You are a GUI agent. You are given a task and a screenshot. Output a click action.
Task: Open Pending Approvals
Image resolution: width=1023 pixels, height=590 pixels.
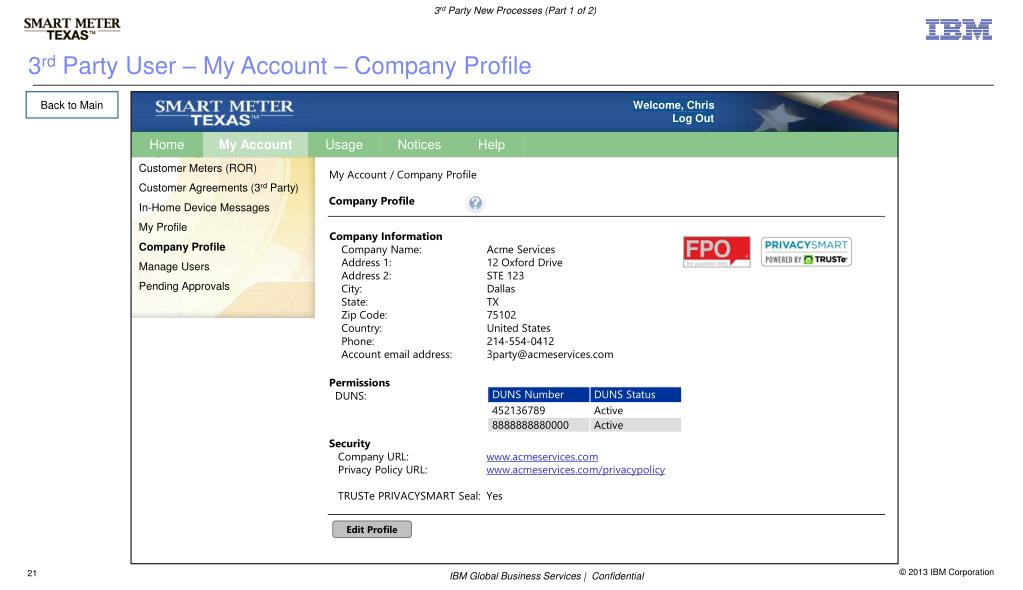[x=184, y=286]
